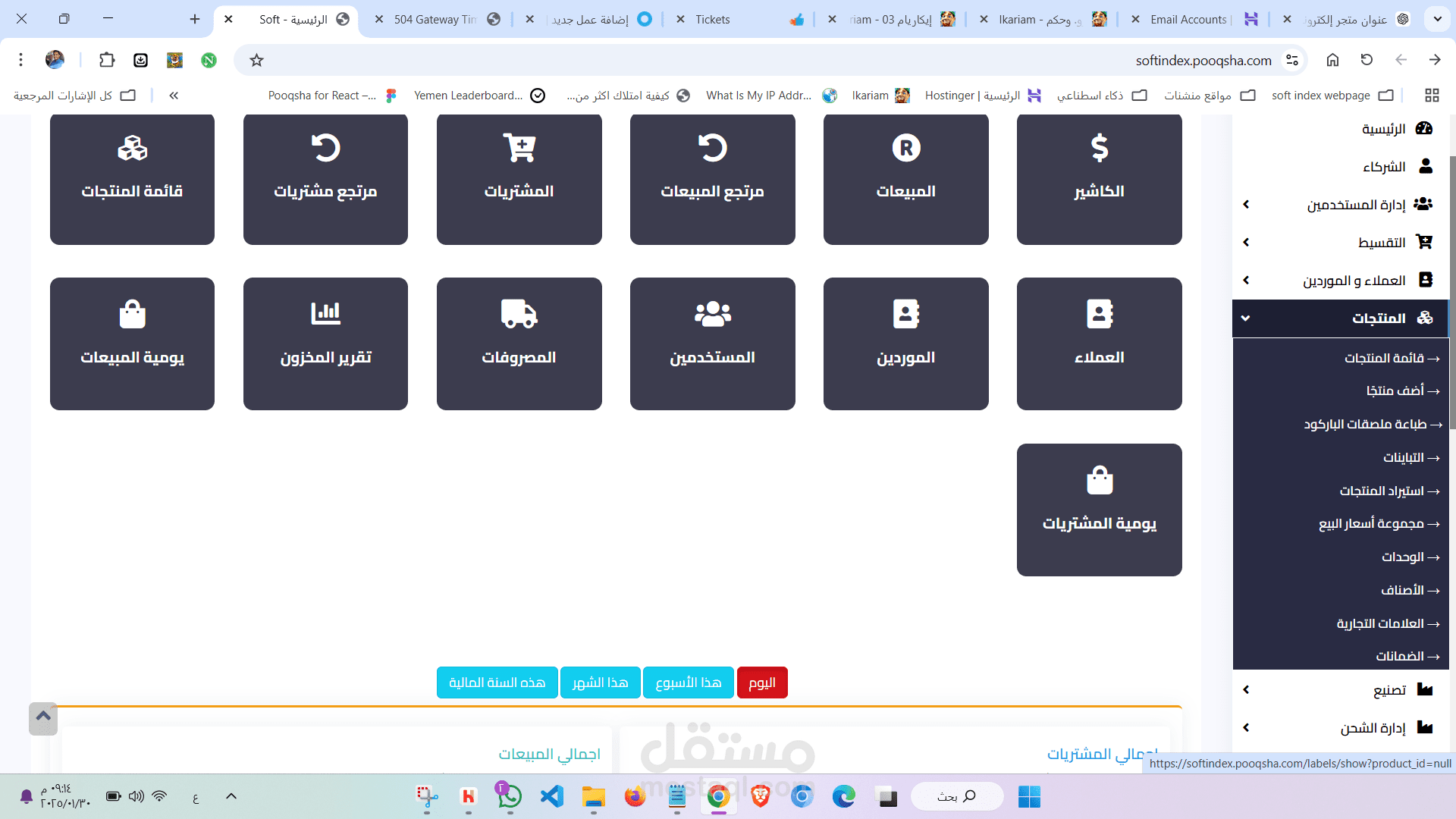Open the Sales (المبيعات) tile
This screenshot has width=1456, height=819.
[x=905, y=179]
